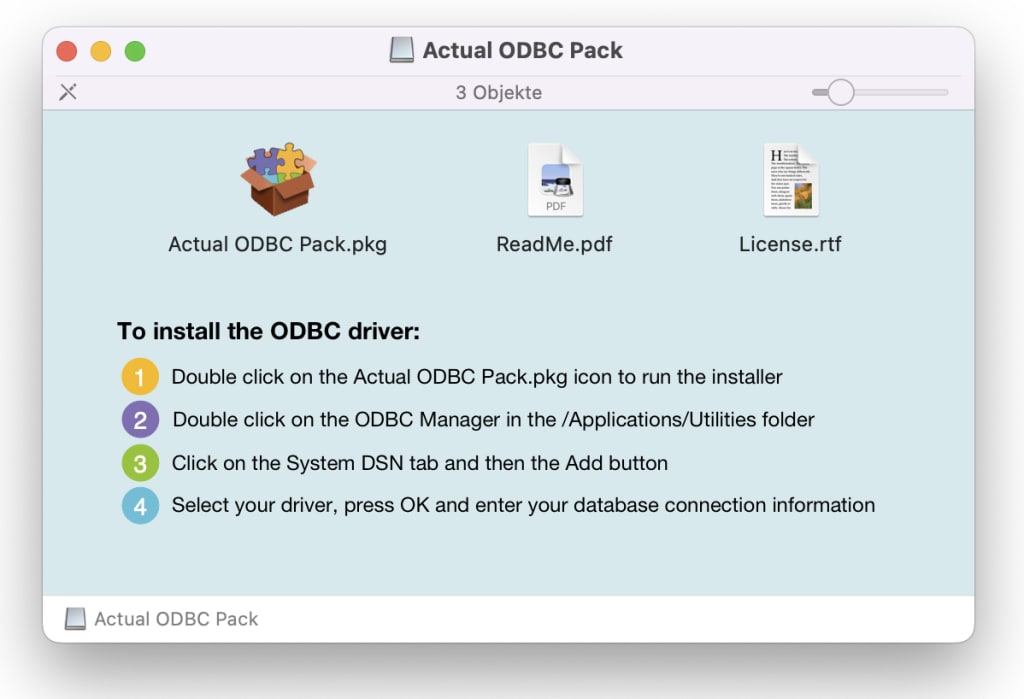Viewport: 1024px width, 699px height.
Task: Zoom the window with the green button
Action: [135, 51]
